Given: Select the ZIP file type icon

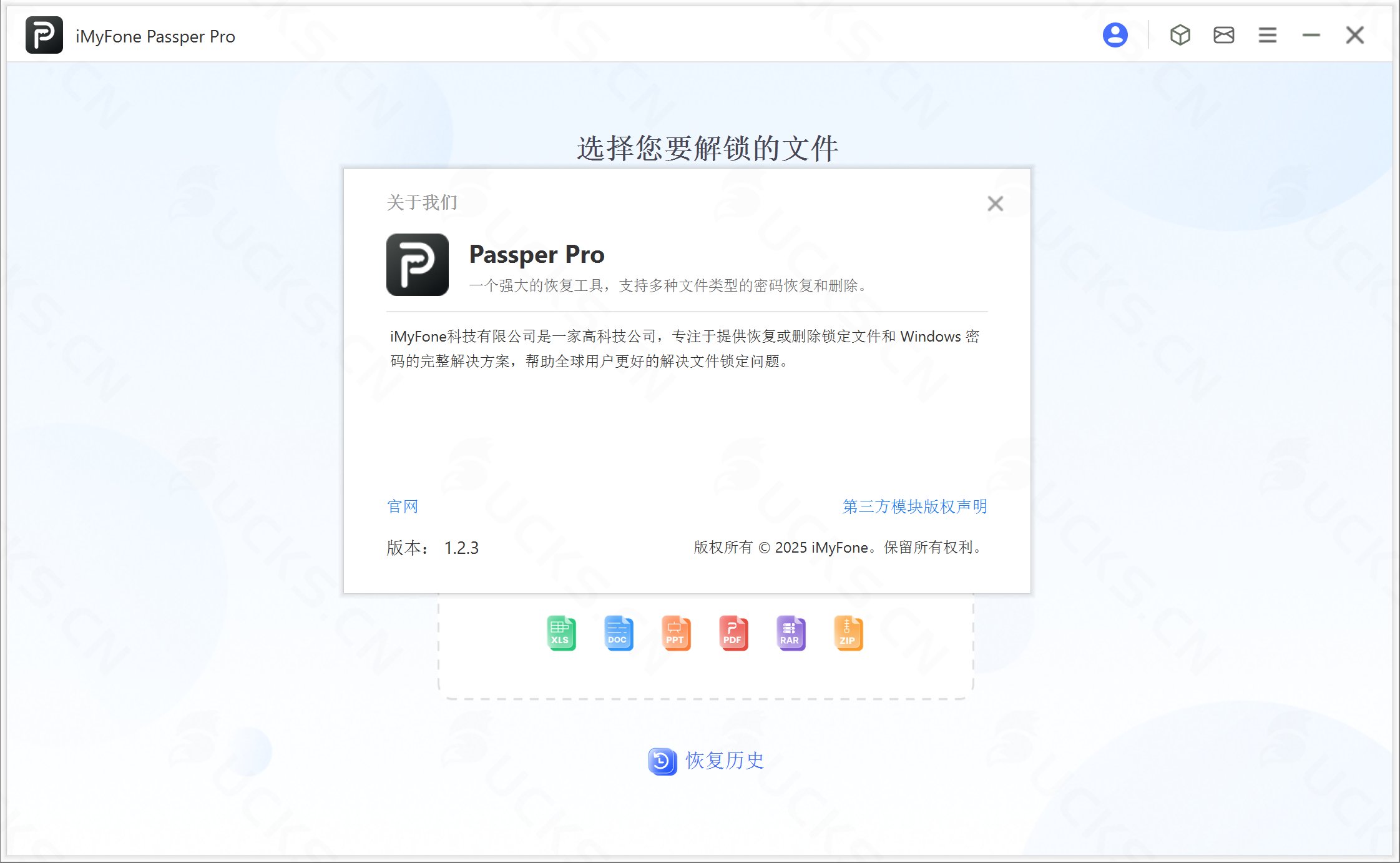Looking at the screenshot, I should [848, 633].
